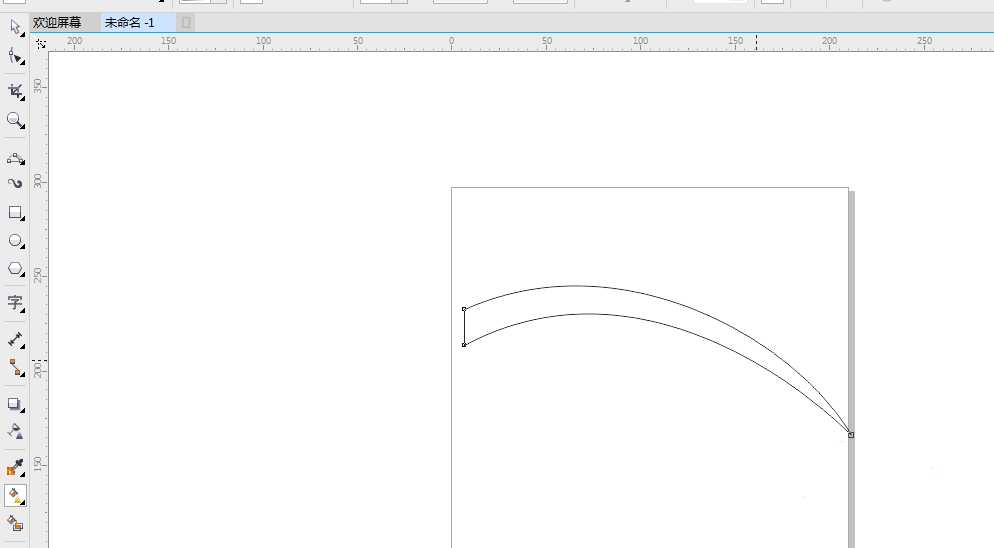This screenshot has width=994, height=548.
Task: Choose the Connector tool
Action: tap(15, 368)
